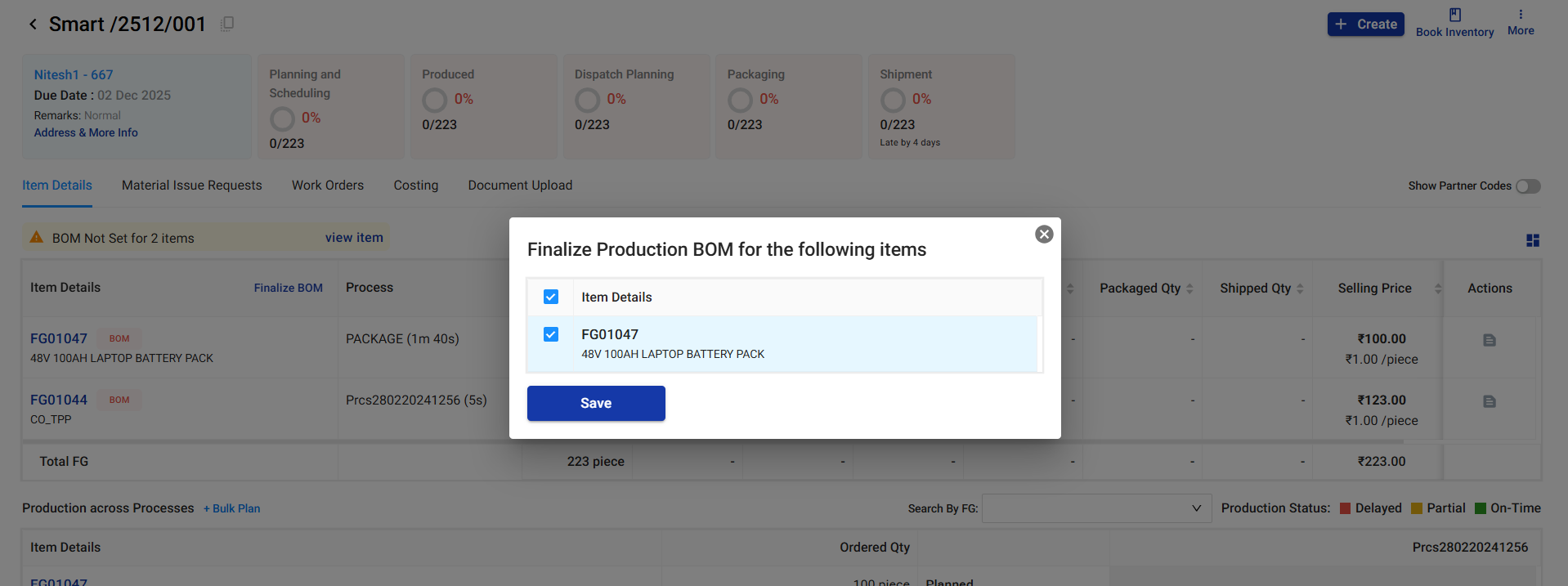Image resolution: width=1568 pixels, height=586 pixels.
Task: Open the Address & More Info link
Action: tap(86, 132)
